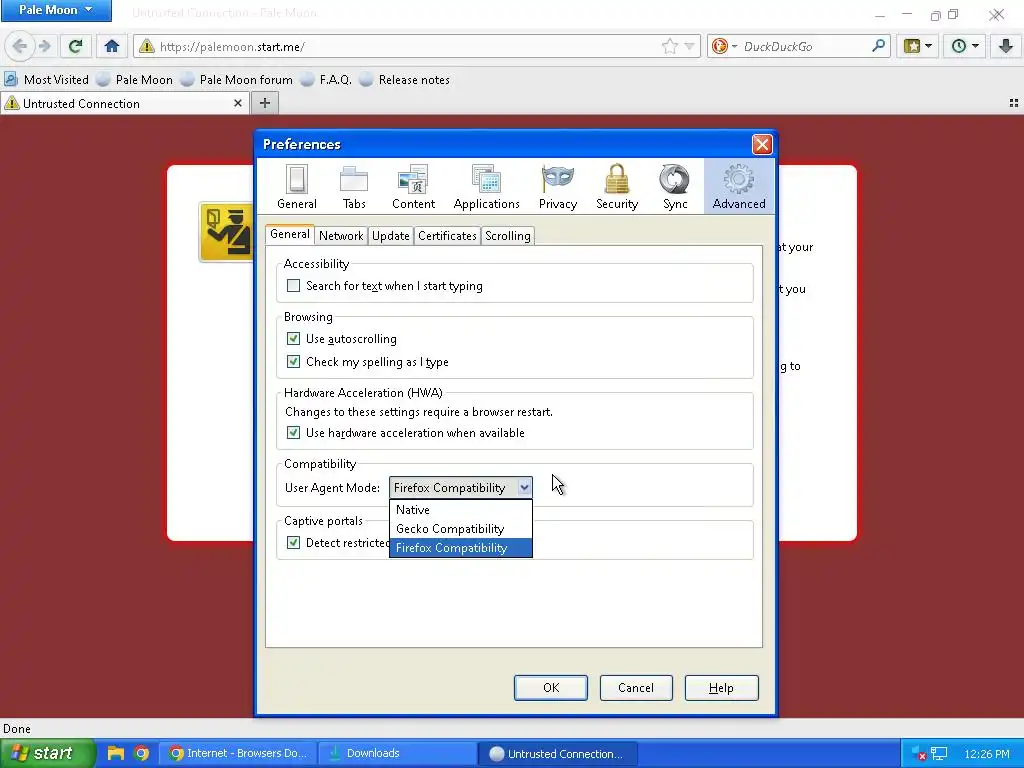Click the browser Forward arrow button
1024x768 pixels.
(x=44, y=46)
